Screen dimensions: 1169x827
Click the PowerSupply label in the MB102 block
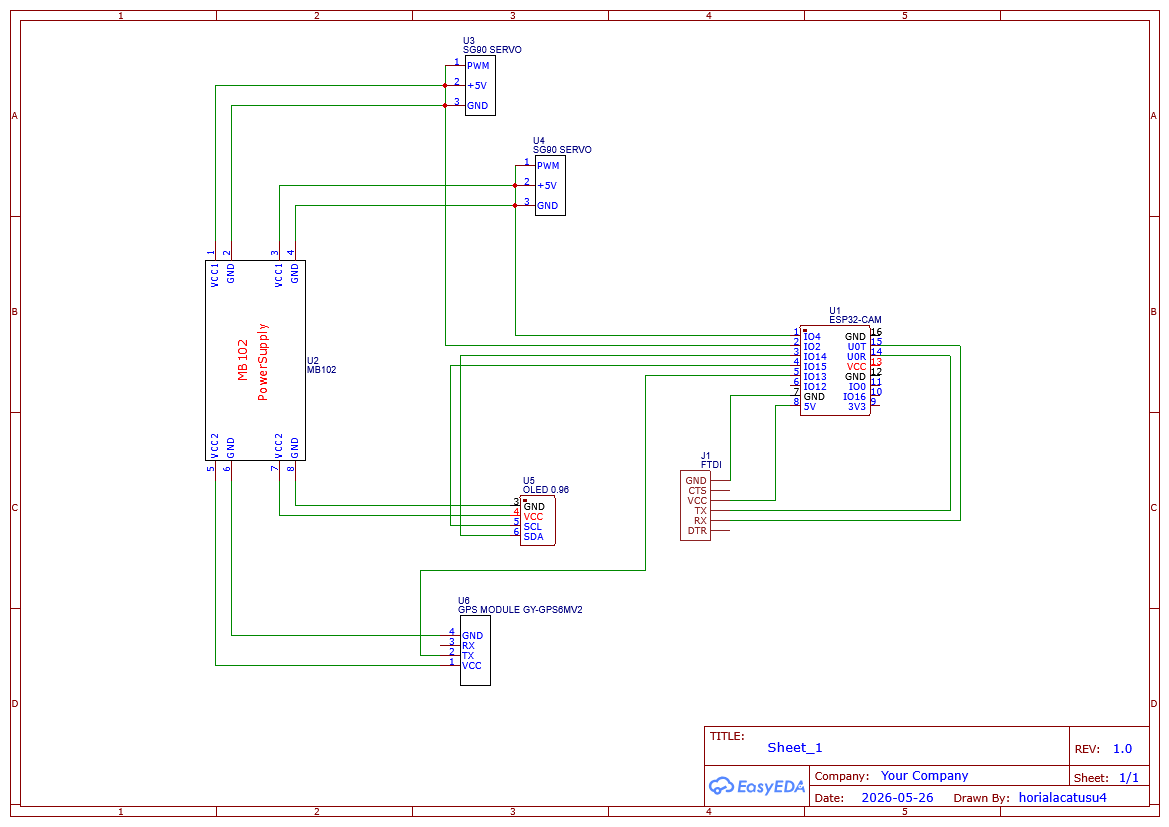262,362
